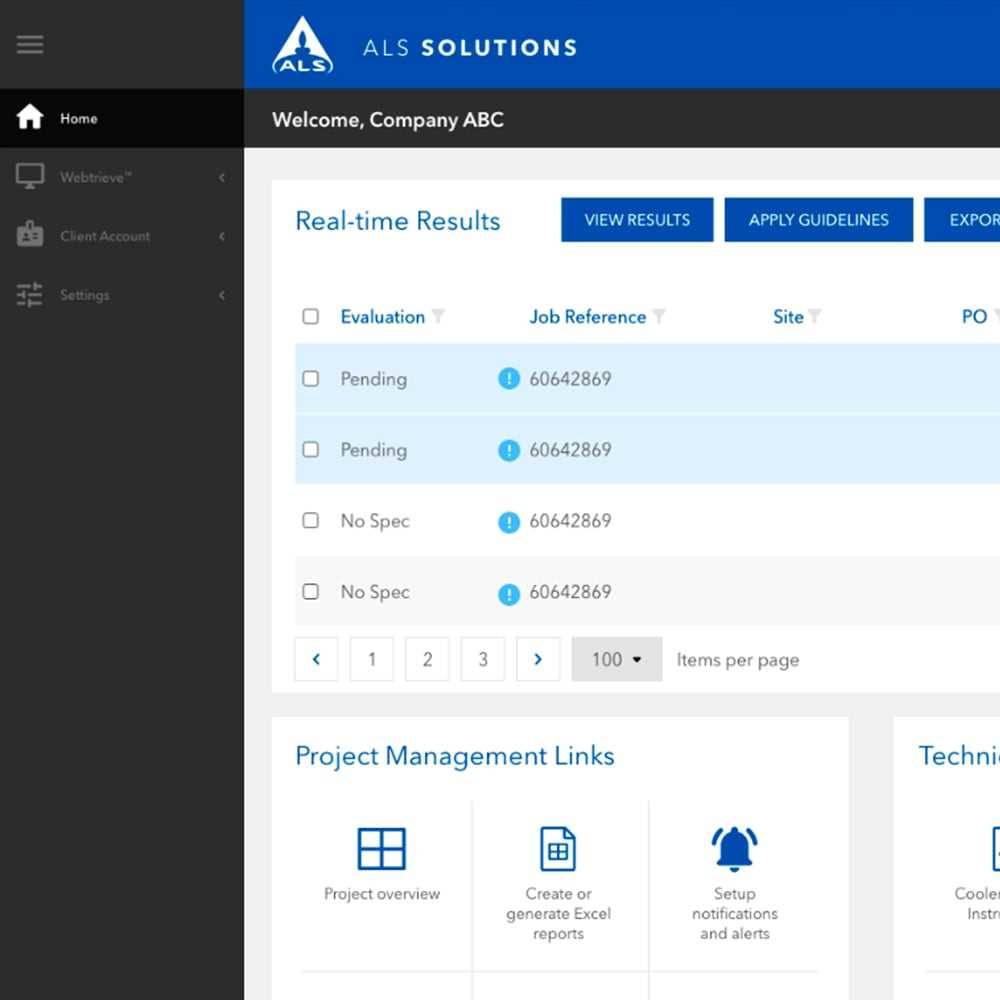Open the Project overview grid icon

382,849
